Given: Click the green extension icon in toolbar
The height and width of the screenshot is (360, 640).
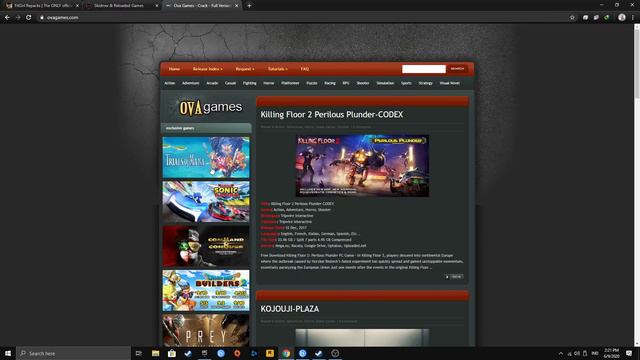Looking at the screenshot, I should (607, 18).
